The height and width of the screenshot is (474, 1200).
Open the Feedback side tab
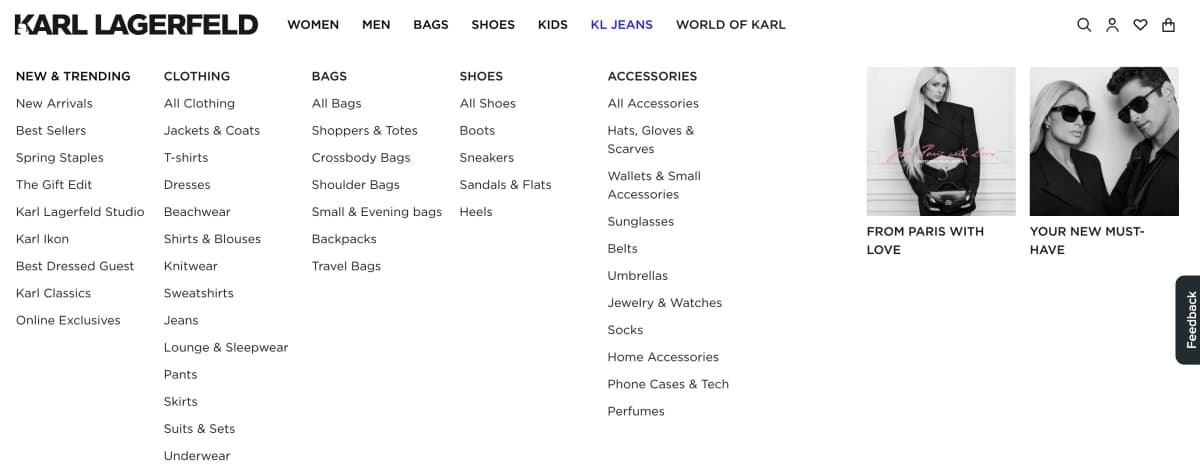pos(1188,320)
